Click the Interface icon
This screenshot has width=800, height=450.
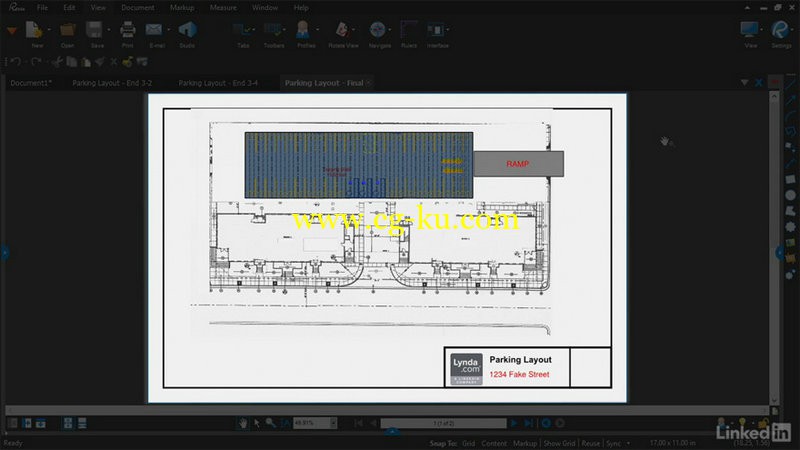pyautogui.click(x=436, y=30)
